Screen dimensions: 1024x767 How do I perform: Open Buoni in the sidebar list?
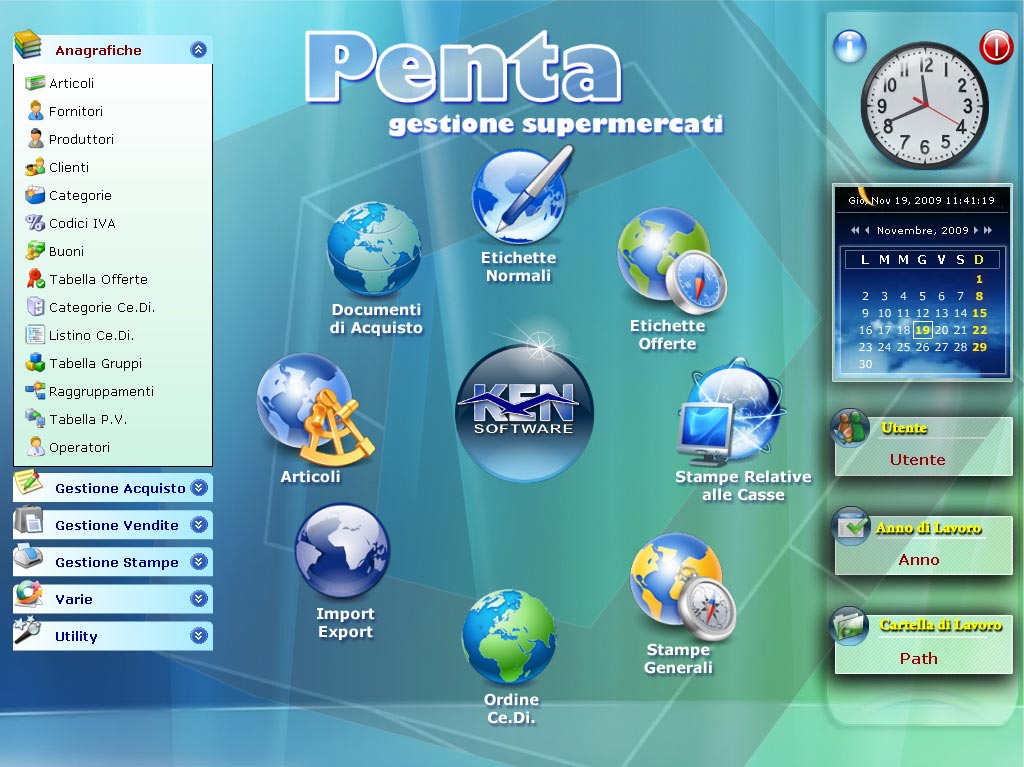click(x=66, y=252)
